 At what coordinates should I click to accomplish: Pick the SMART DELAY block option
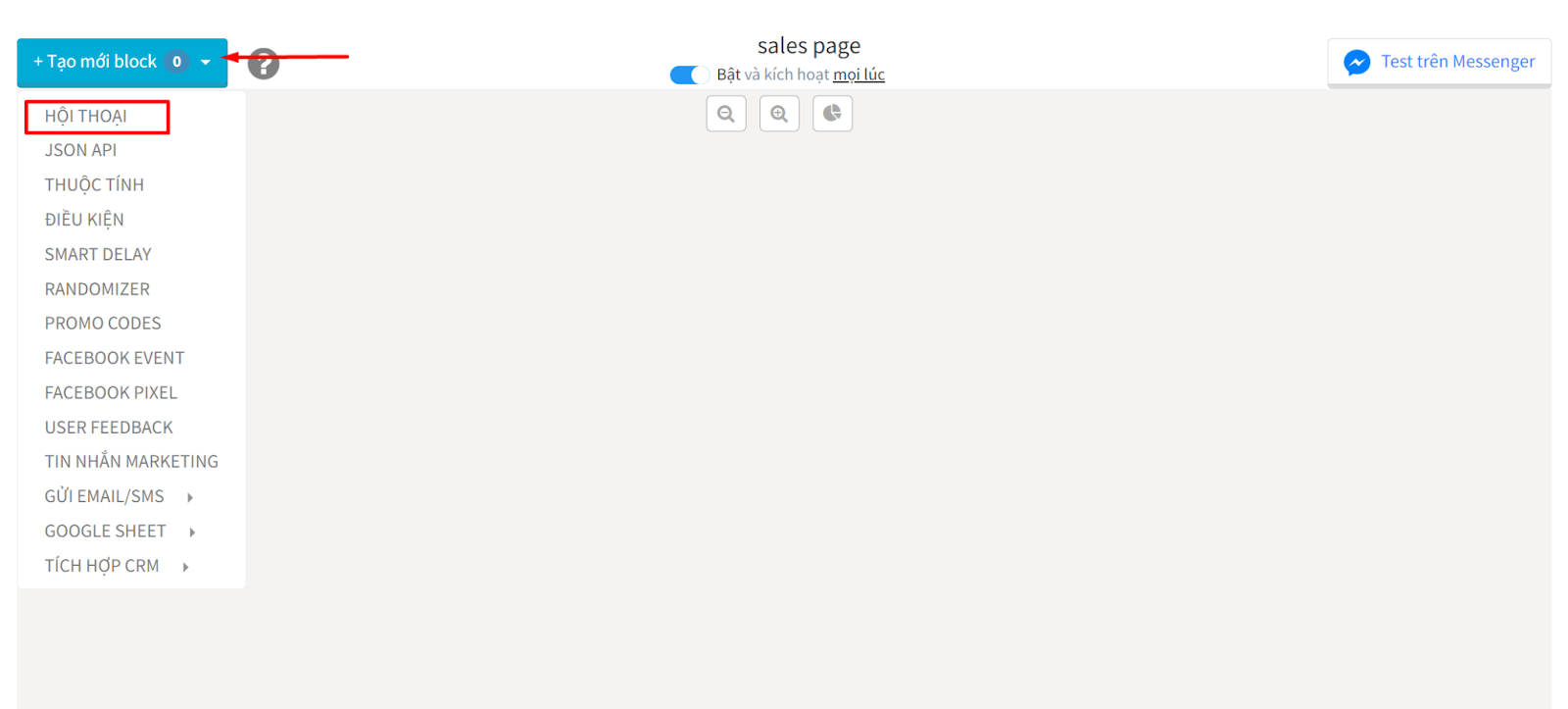pyautogui.click(x=98, y=254)
